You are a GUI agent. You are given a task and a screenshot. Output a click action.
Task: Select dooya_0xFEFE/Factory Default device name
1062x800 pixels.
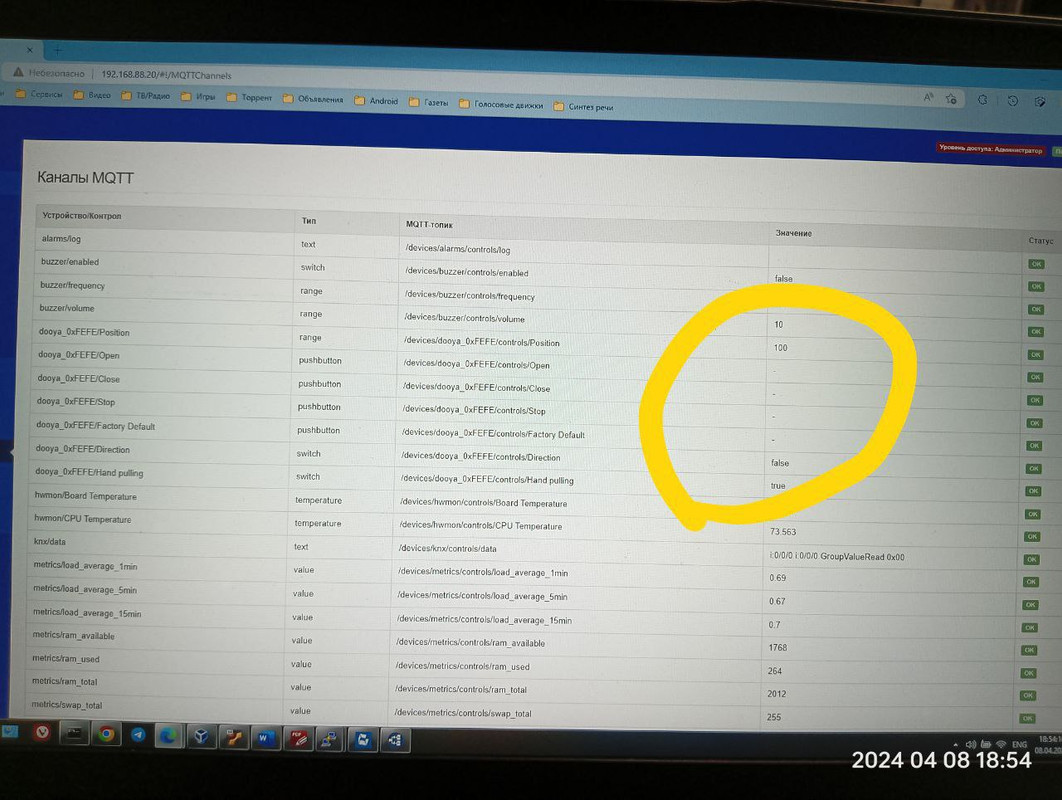click(x=95, y=425)
